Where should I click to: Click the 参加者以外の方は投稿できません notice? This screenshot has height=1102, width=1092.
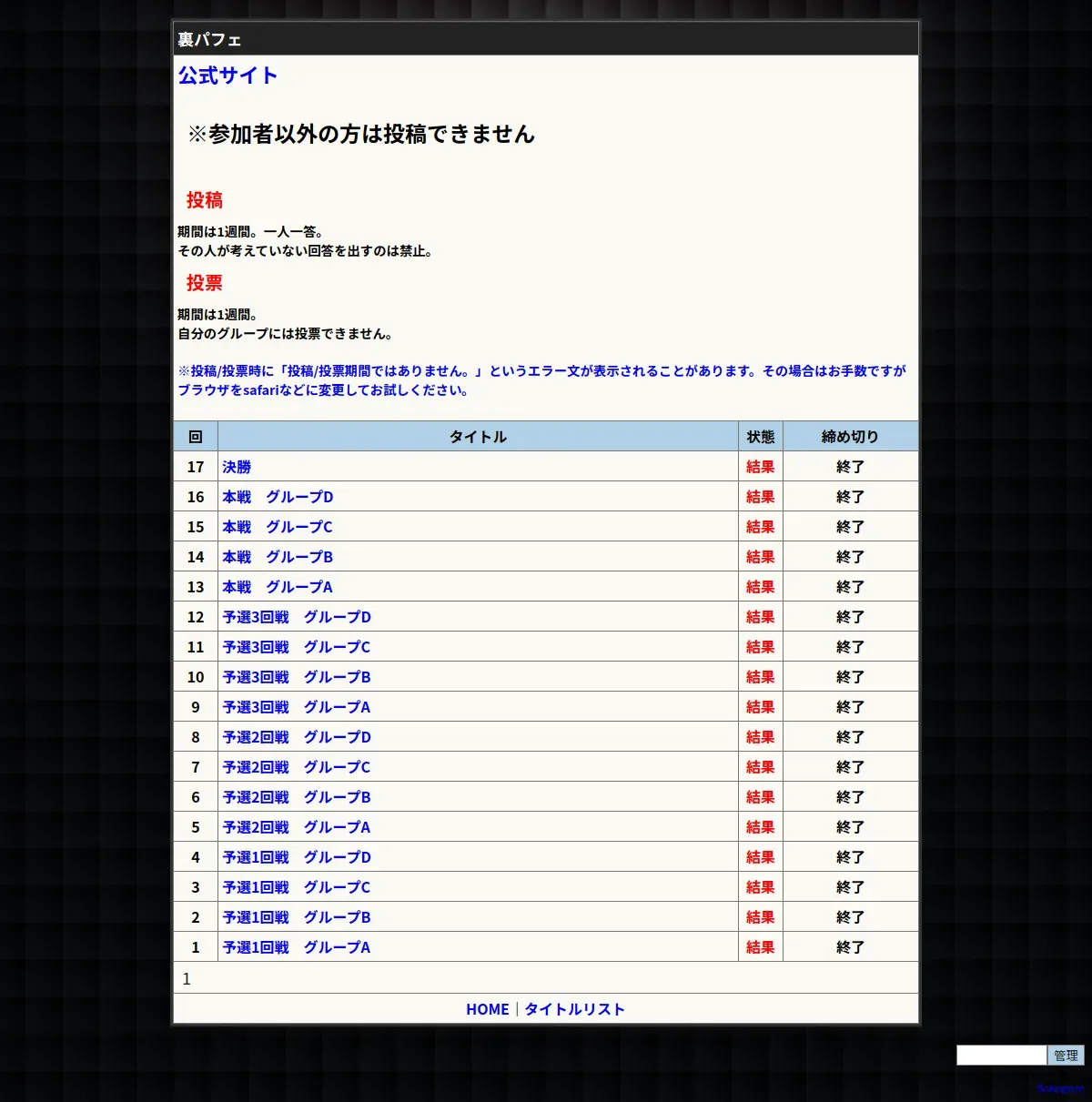[361, 134]
